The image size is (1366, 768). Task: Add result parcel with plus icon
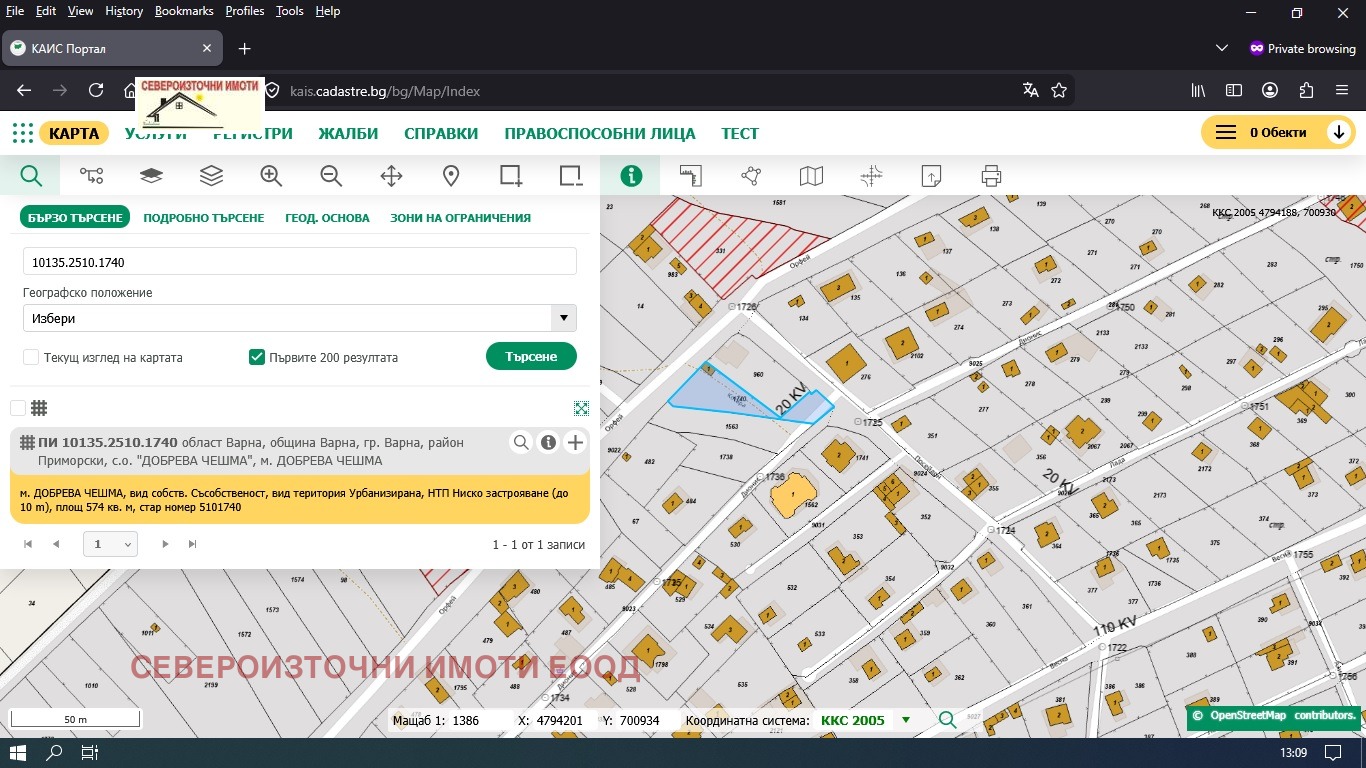575,443
